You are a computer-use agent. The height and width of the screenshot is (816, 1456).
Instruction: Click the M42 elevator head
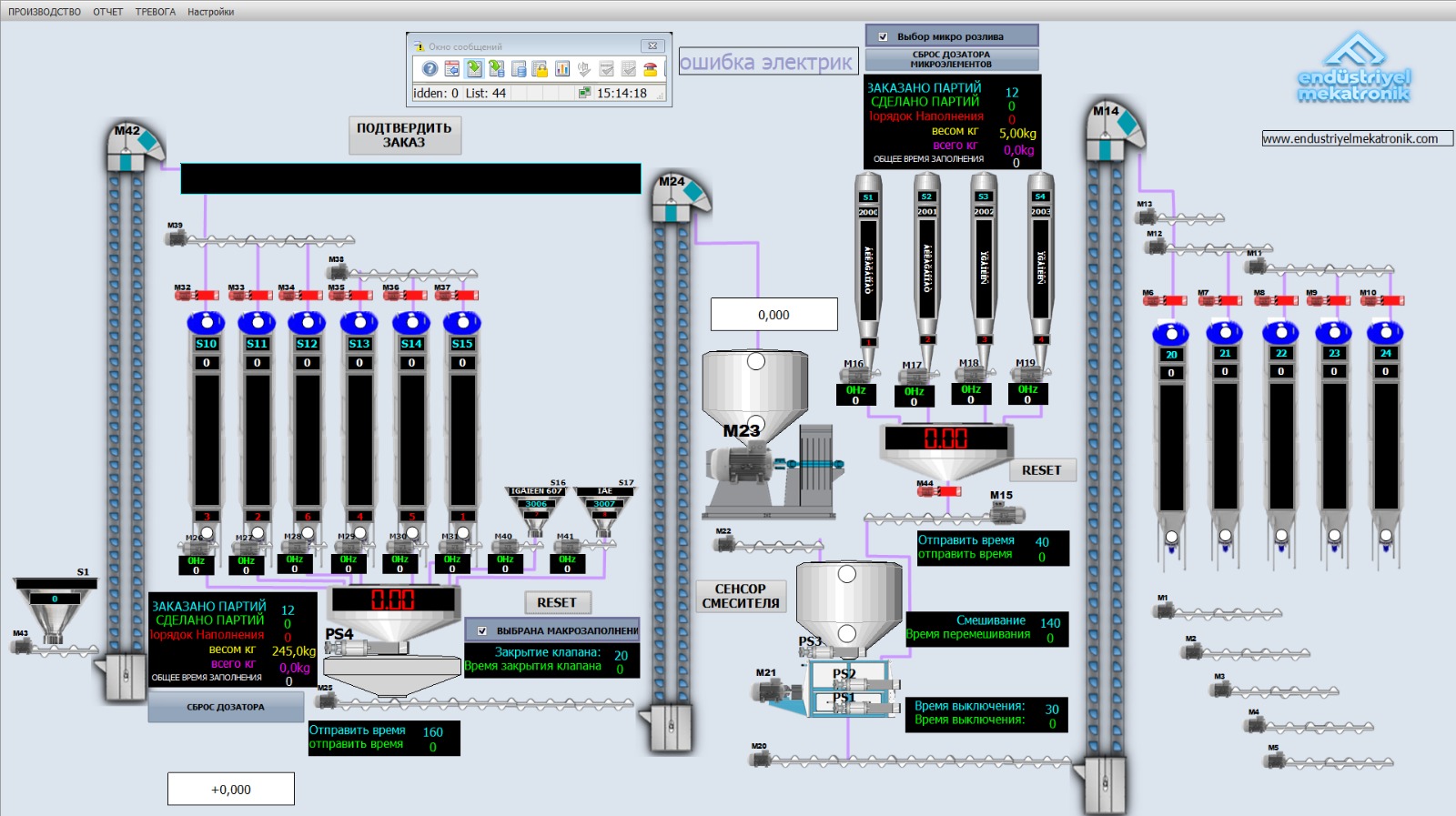(136, 143)
